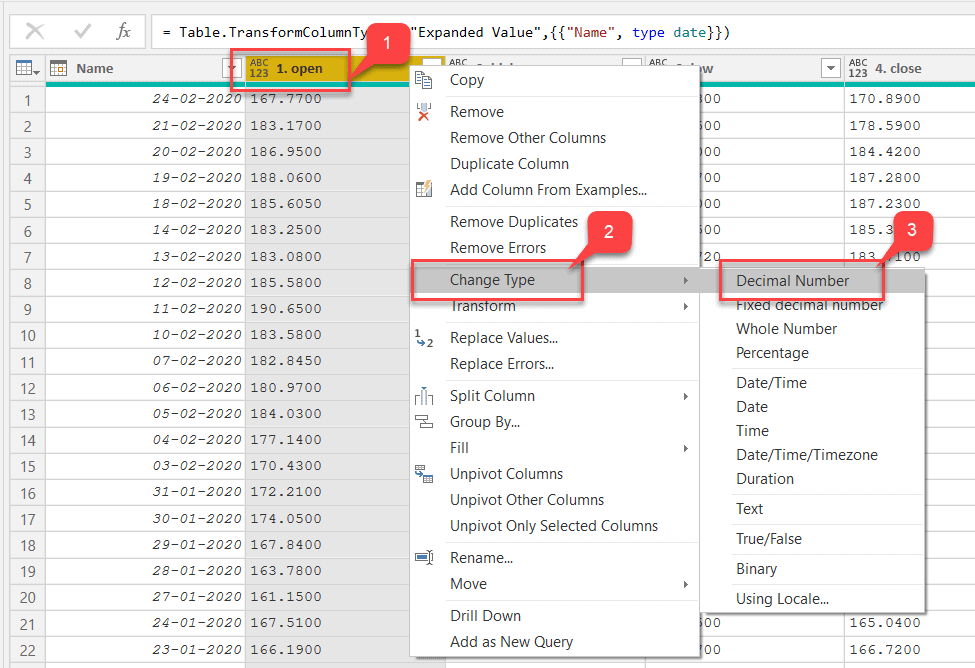Click the fx formula function icon

point(124,31)
